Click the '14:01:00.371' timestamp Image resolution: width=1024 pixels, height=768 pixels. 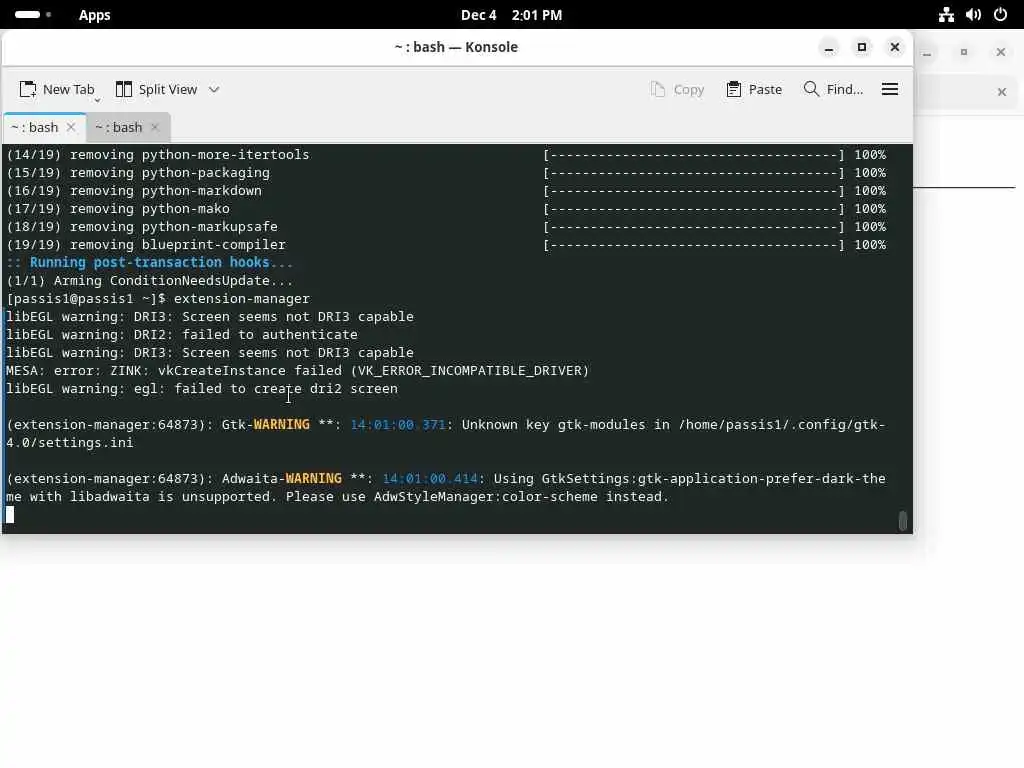point(398,424)
